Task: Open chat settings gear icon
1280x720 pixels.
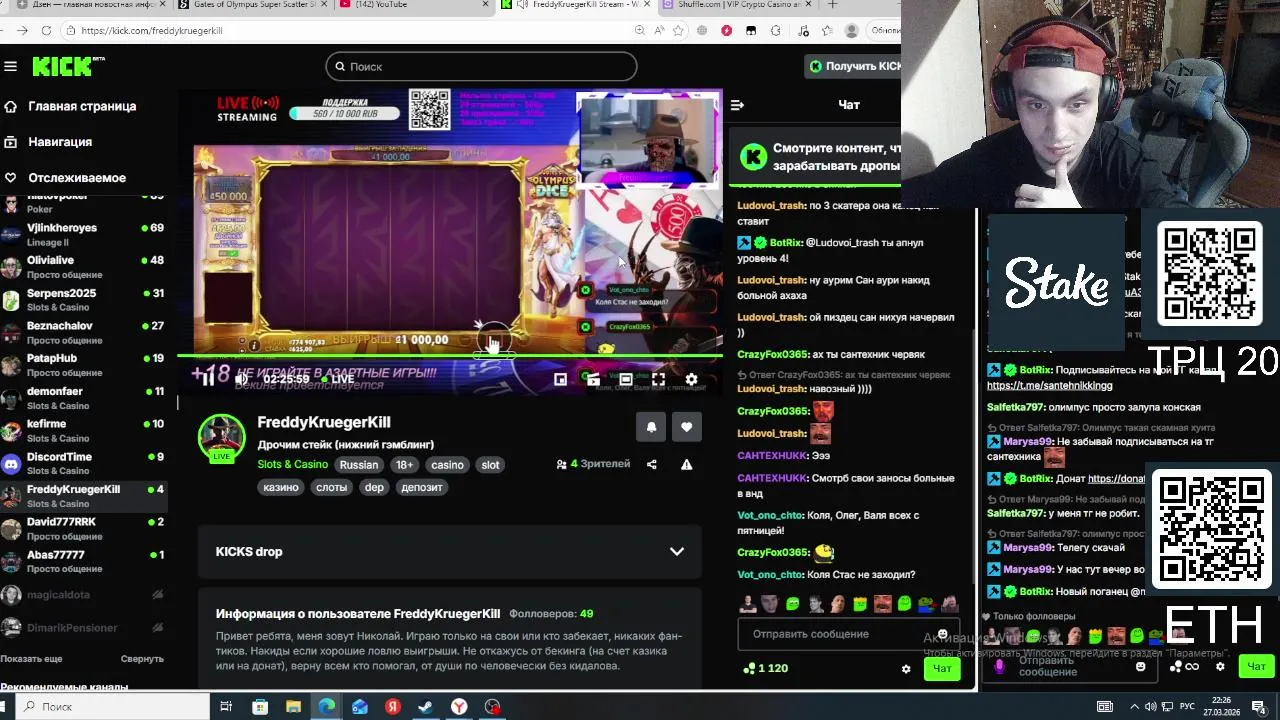Action: pyautogui.click(x=906, y=669)
